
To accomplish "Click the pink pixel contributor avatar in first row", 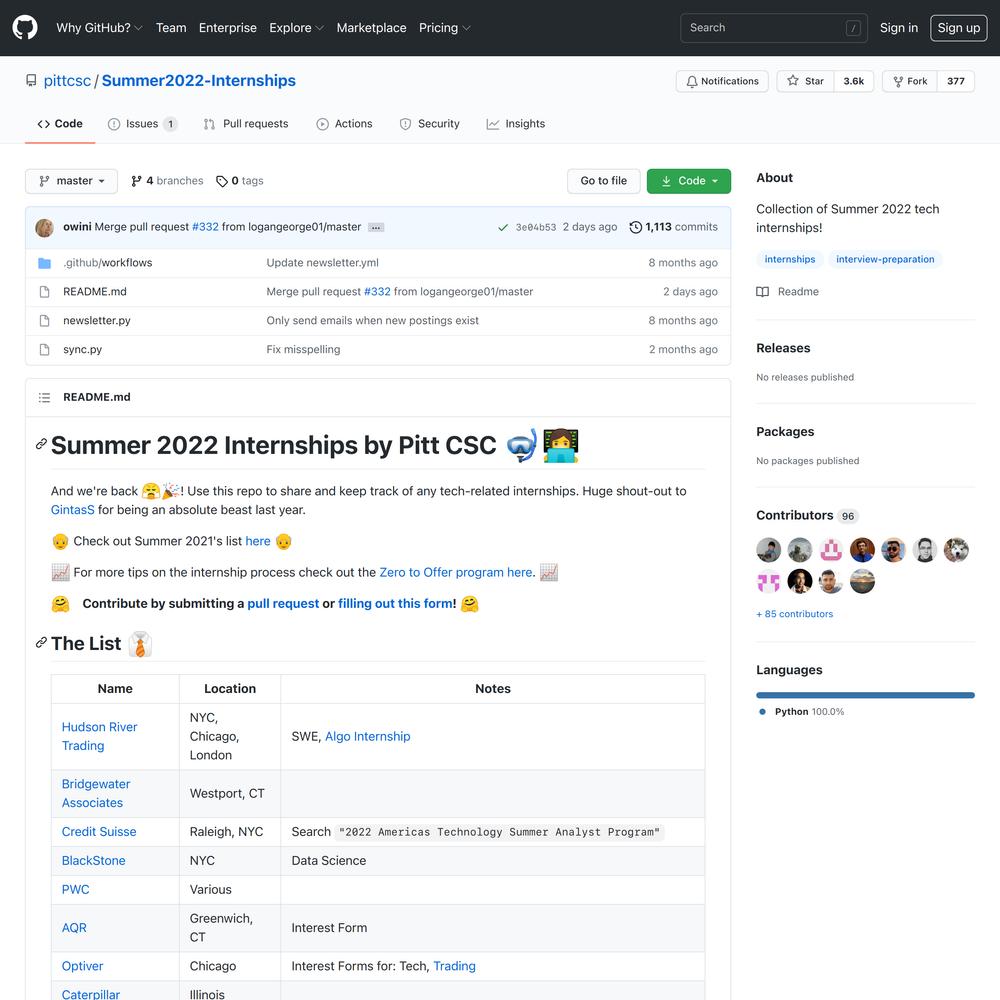I will coord(831,550).
